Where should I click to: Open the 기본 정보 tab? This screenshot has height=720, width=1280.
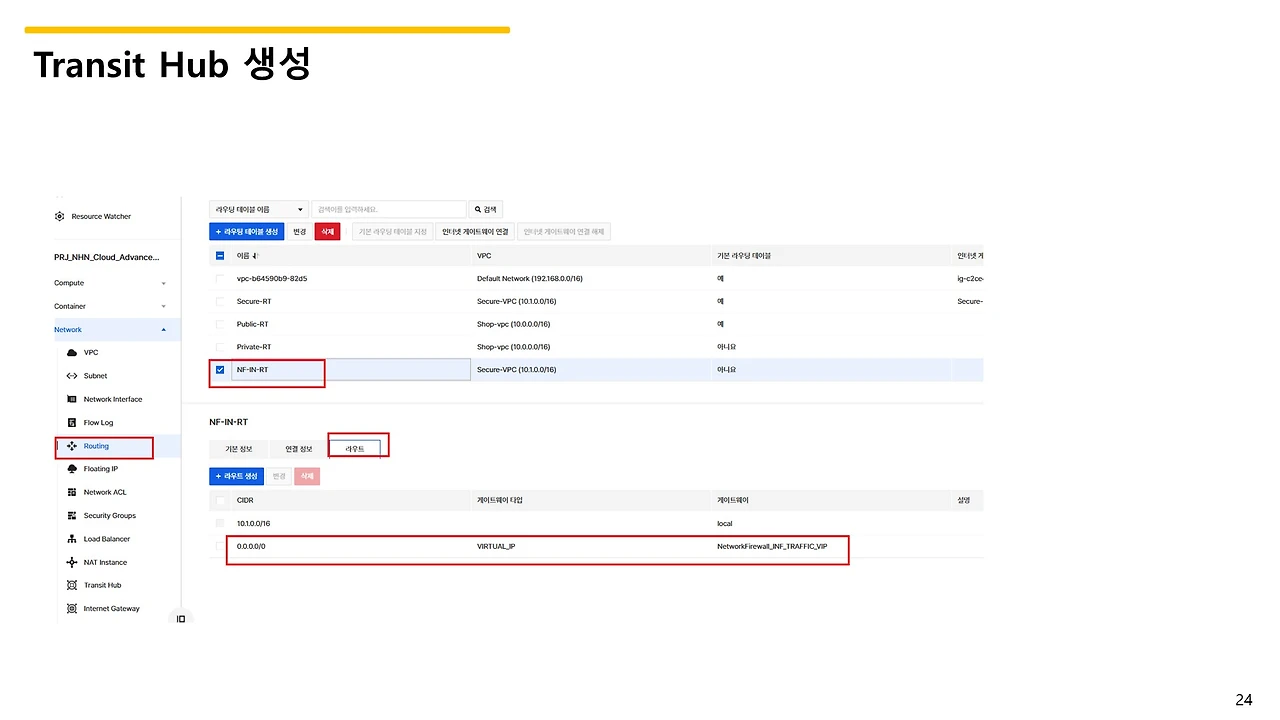pyautogui.click(x=239, y=449)
